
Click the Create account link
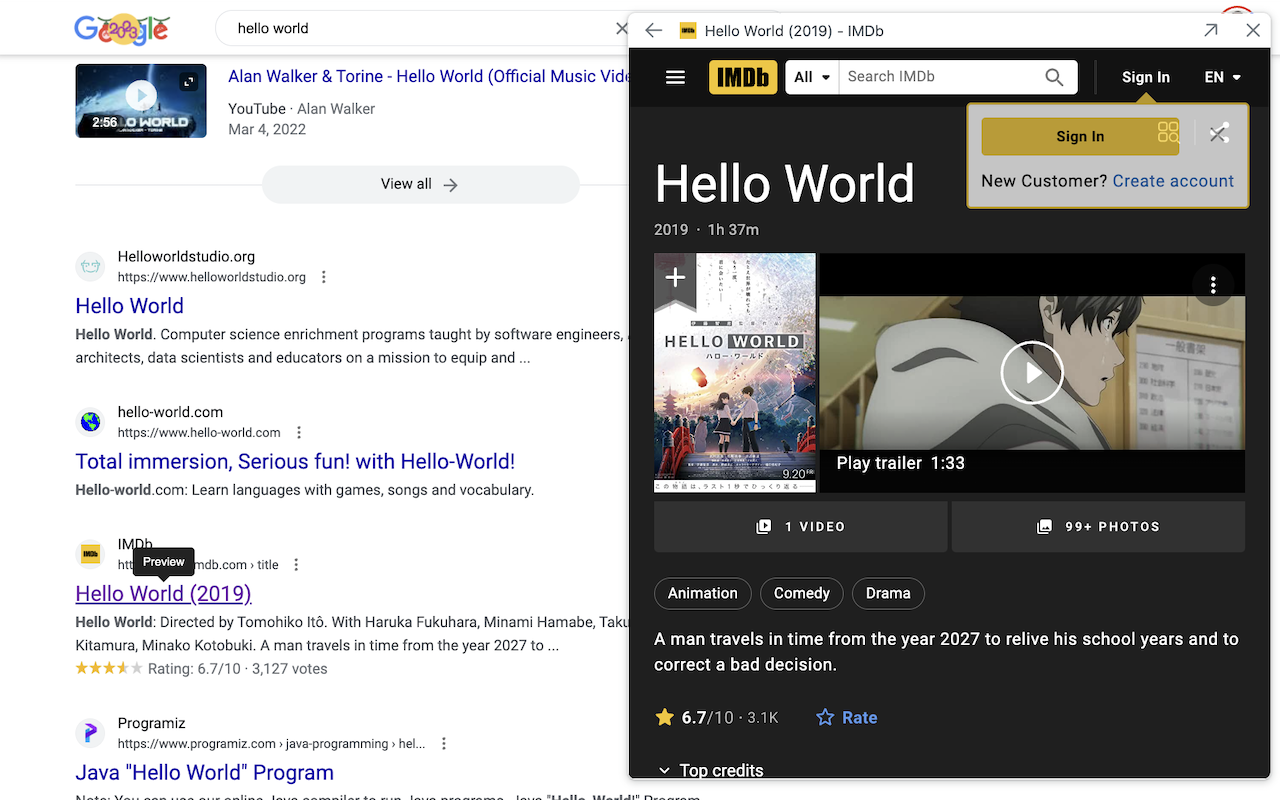point(1173,181)
